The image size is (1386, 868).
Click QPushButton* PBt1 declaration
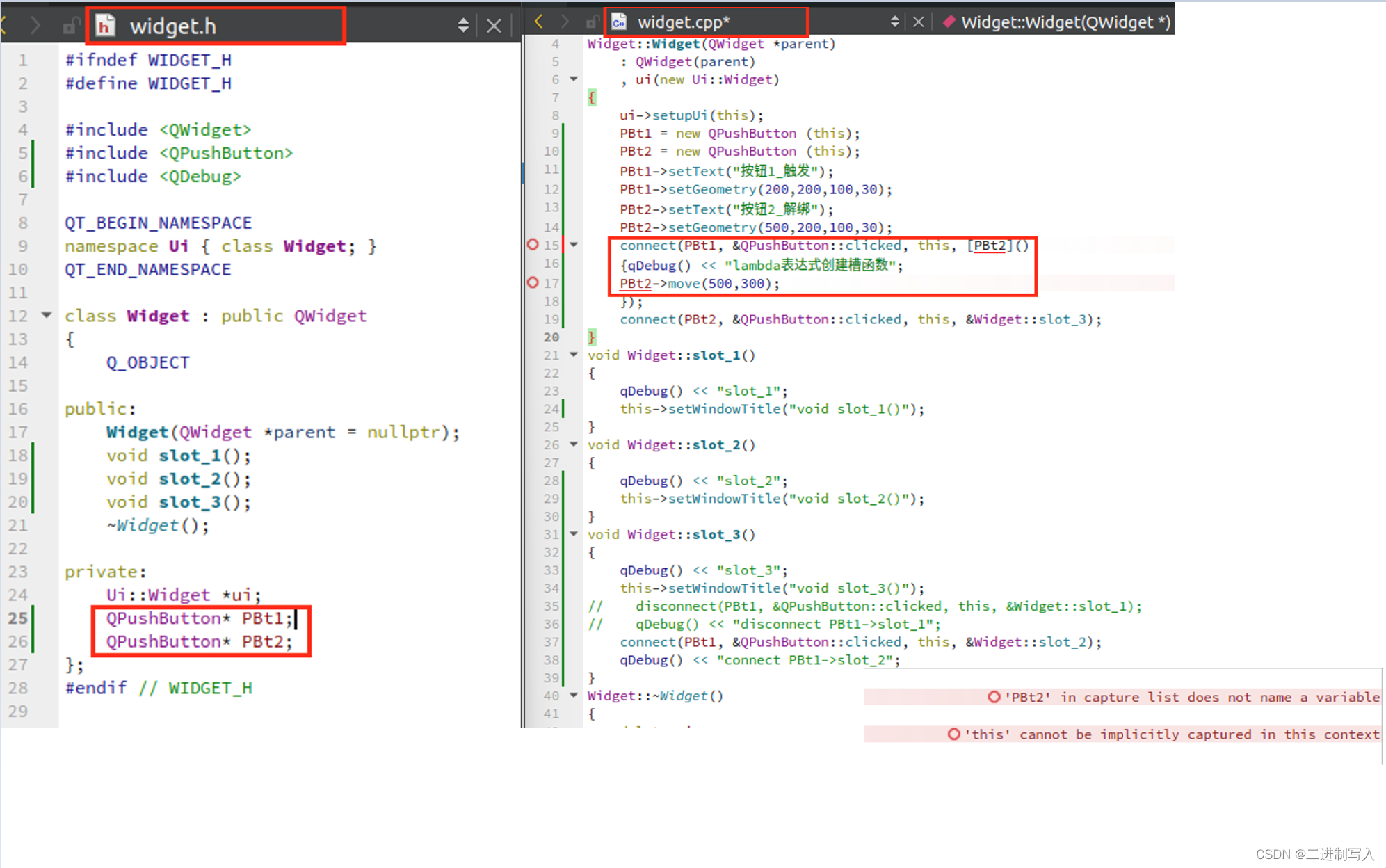200,618
